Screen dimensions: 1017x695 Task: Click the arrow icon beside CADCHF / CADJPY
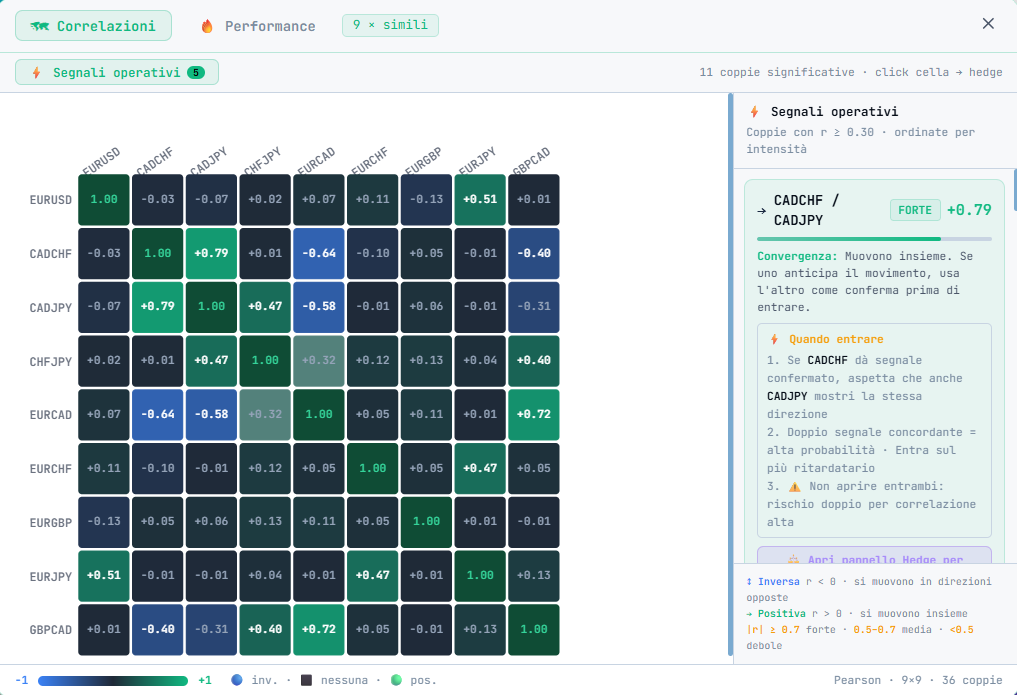761,211
